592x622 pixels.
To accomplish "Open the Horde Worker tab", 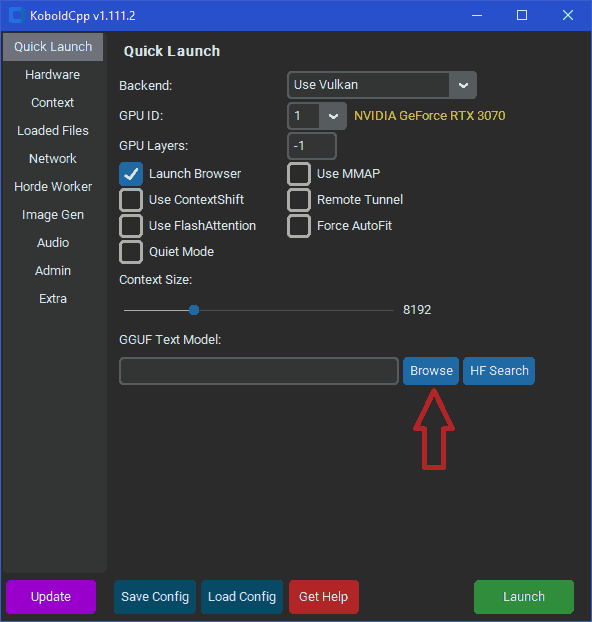I will 53,186.
